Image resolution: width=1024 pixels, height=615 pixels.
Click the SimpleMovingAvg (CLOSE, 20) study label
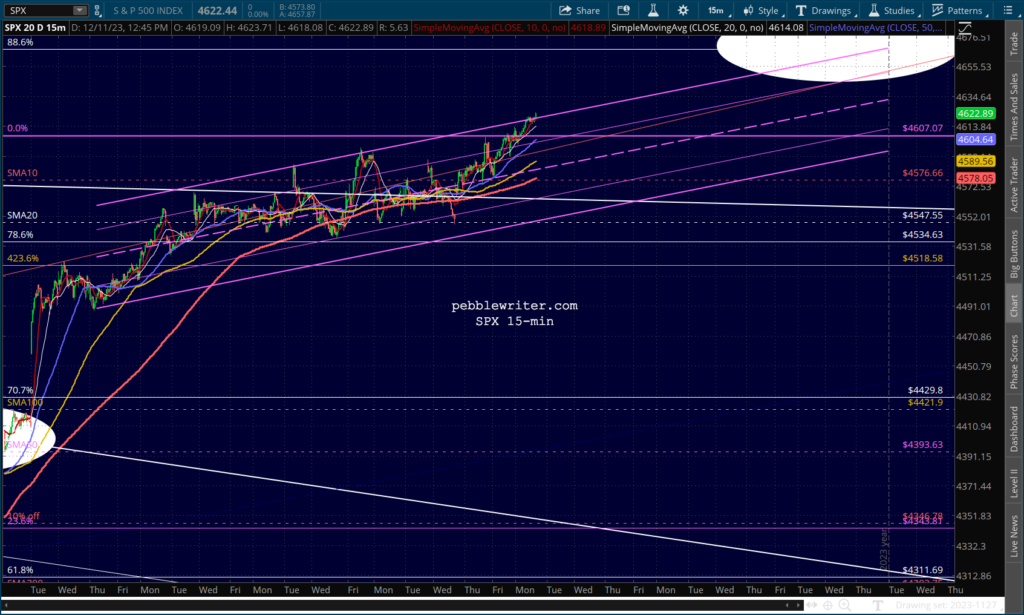[x=687, y=27]
